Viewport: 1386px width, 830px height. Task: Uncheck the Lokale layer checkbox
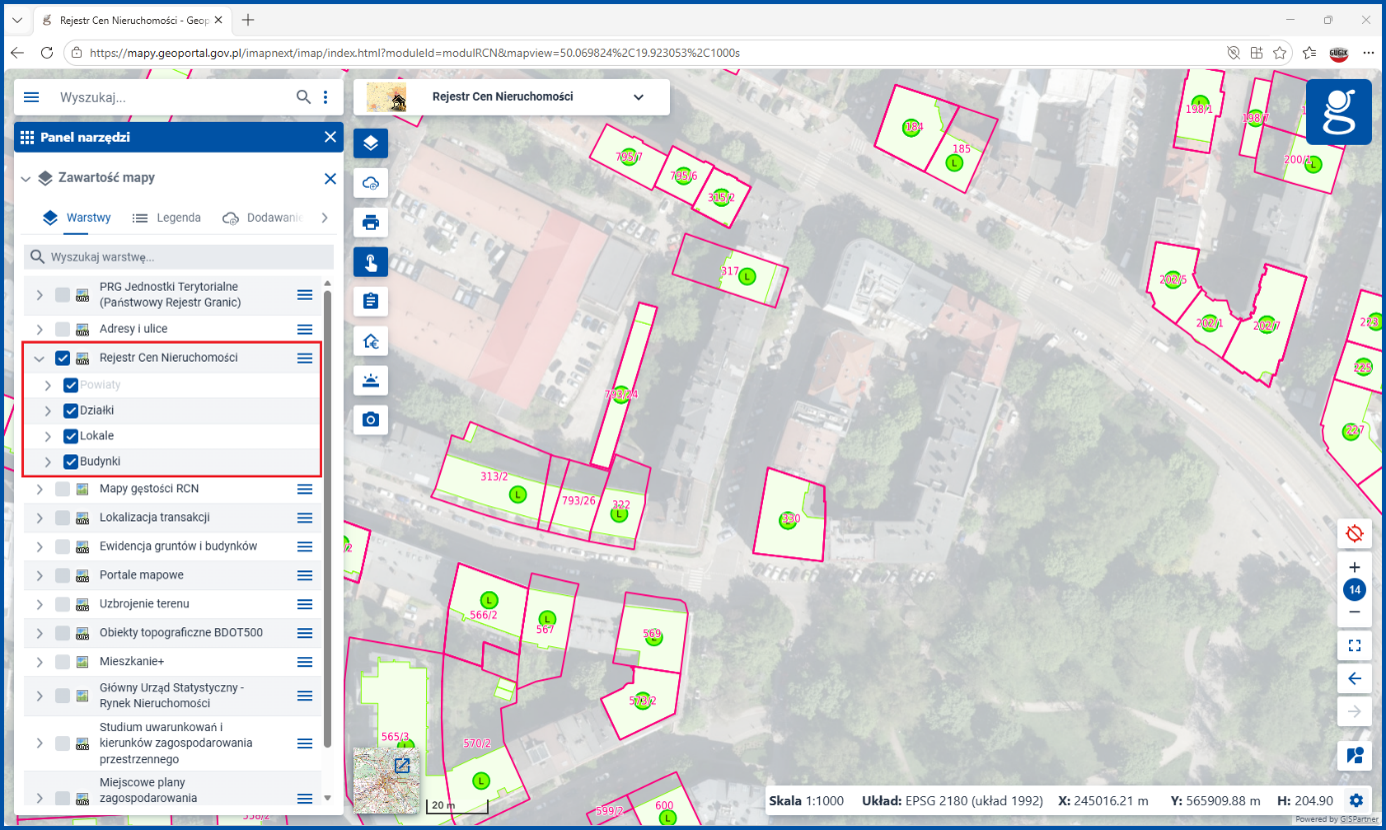71,436
